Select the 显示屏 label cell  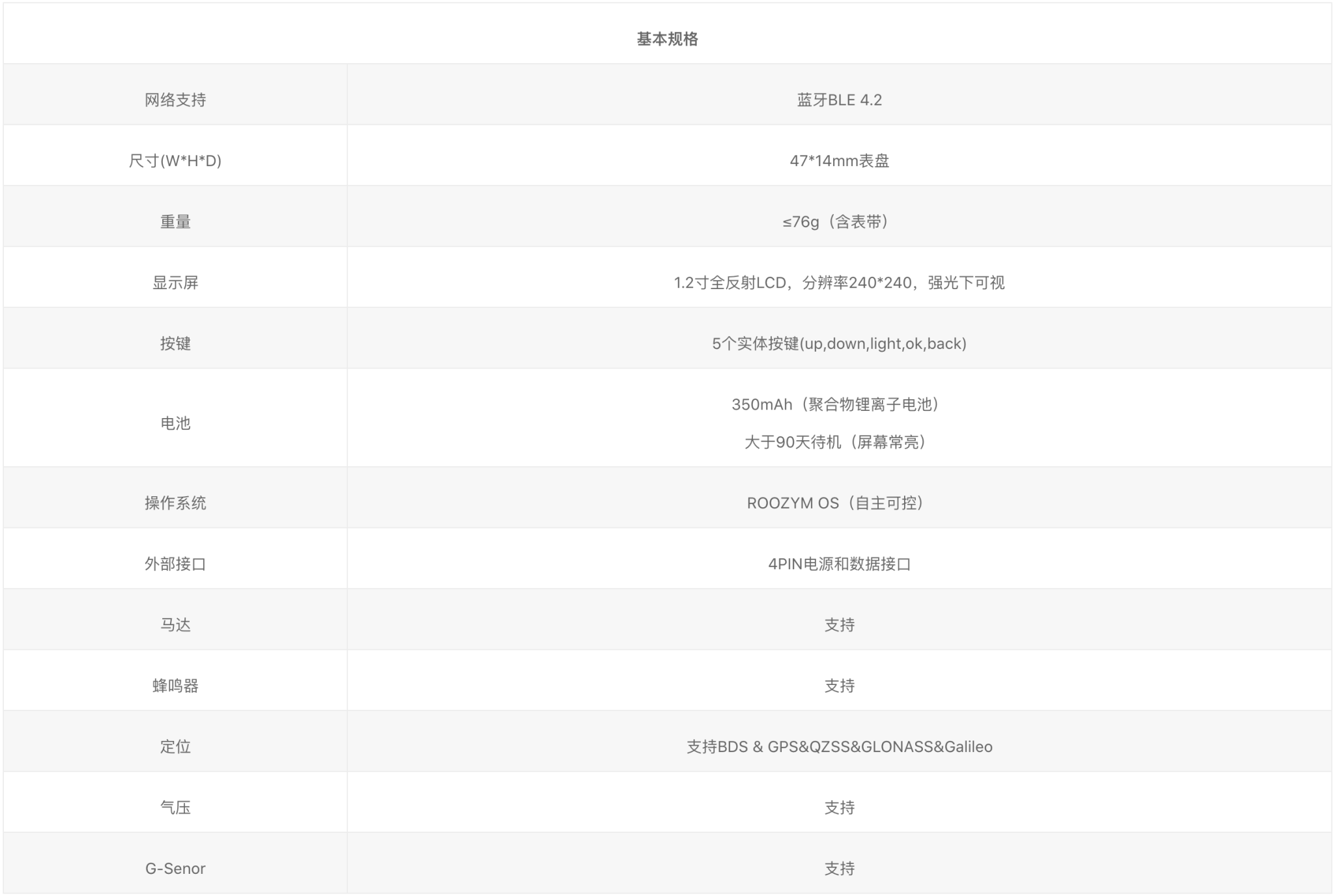coord(175,283)
